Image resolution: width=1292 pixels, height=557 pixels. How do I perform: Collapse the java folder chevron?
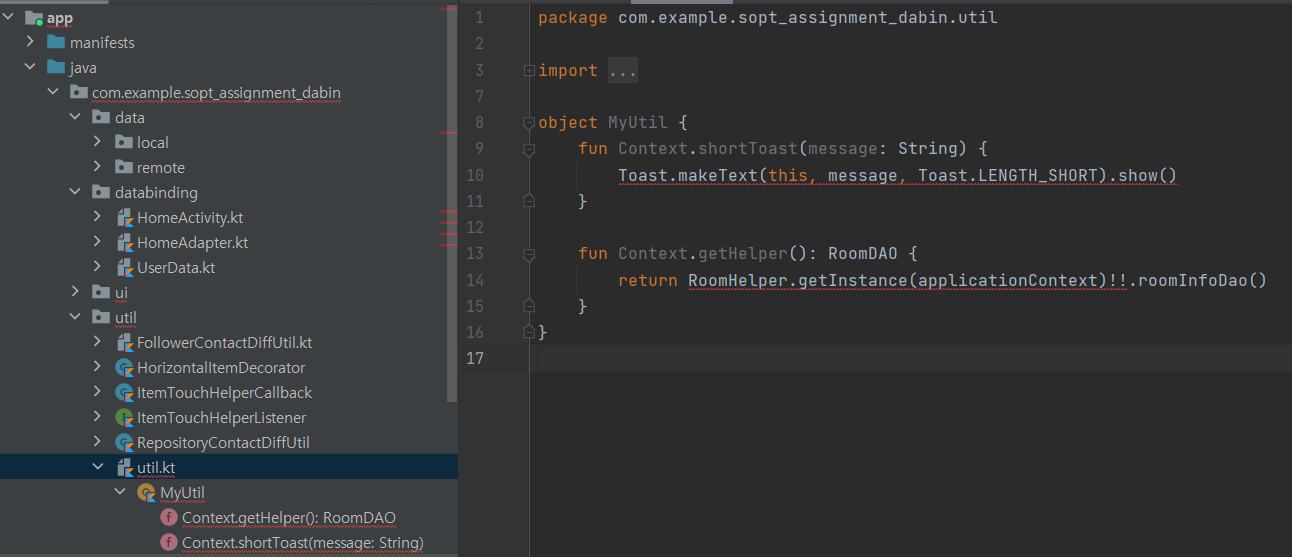point(31,67)
